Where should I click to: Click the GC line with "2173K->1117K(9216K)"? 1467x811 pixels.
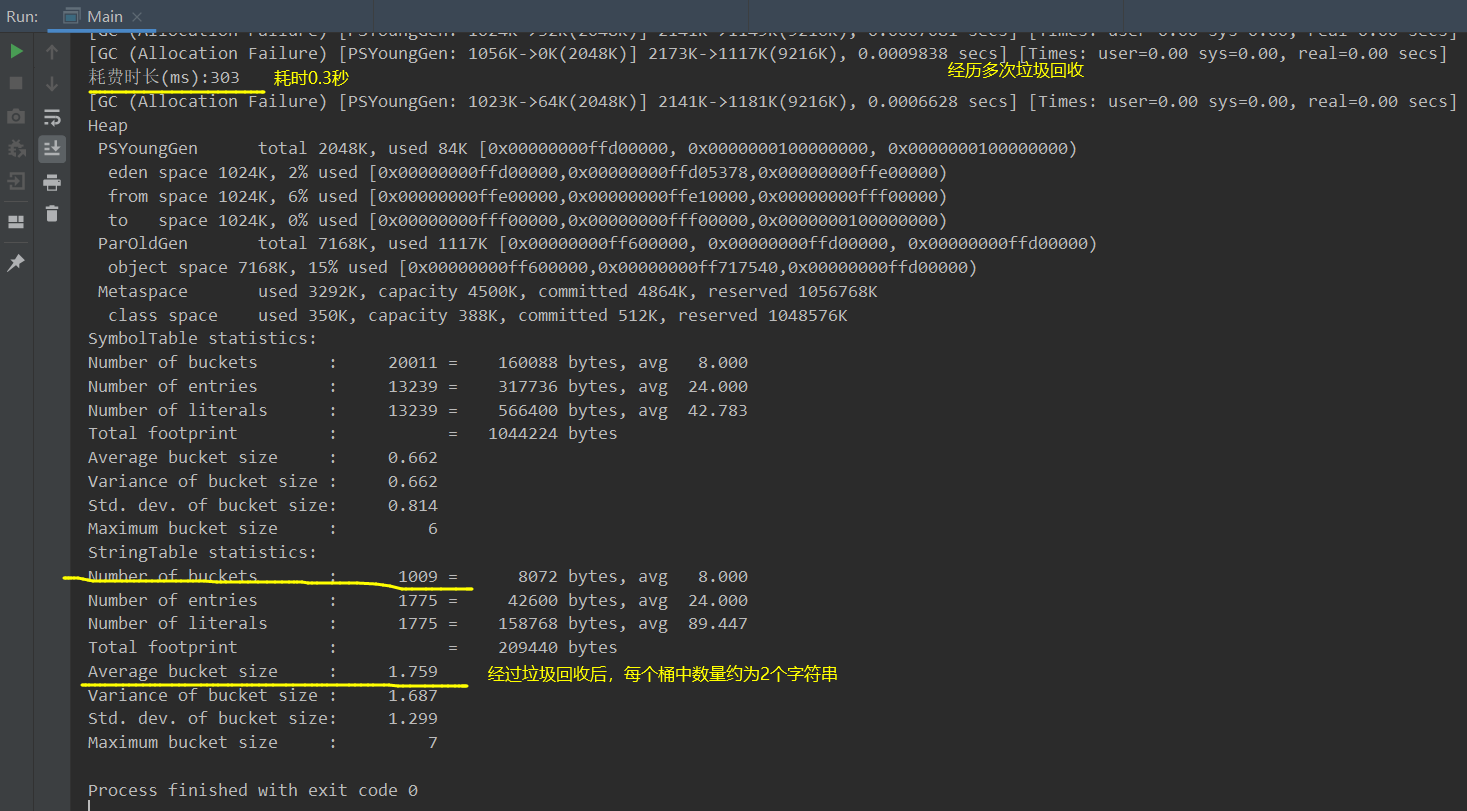[768, 53]
